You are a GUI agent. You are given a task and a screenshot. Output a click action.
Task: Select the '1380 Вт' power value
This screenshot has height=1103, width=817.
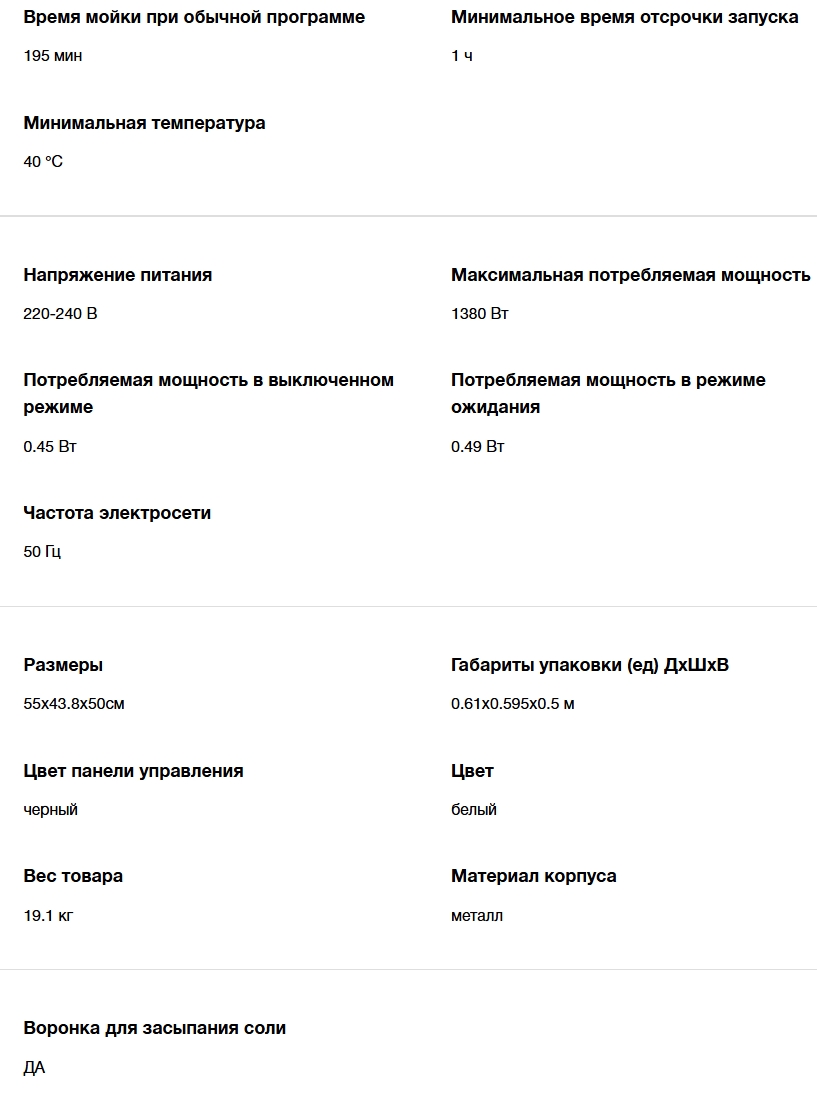(x=479, y=314)
